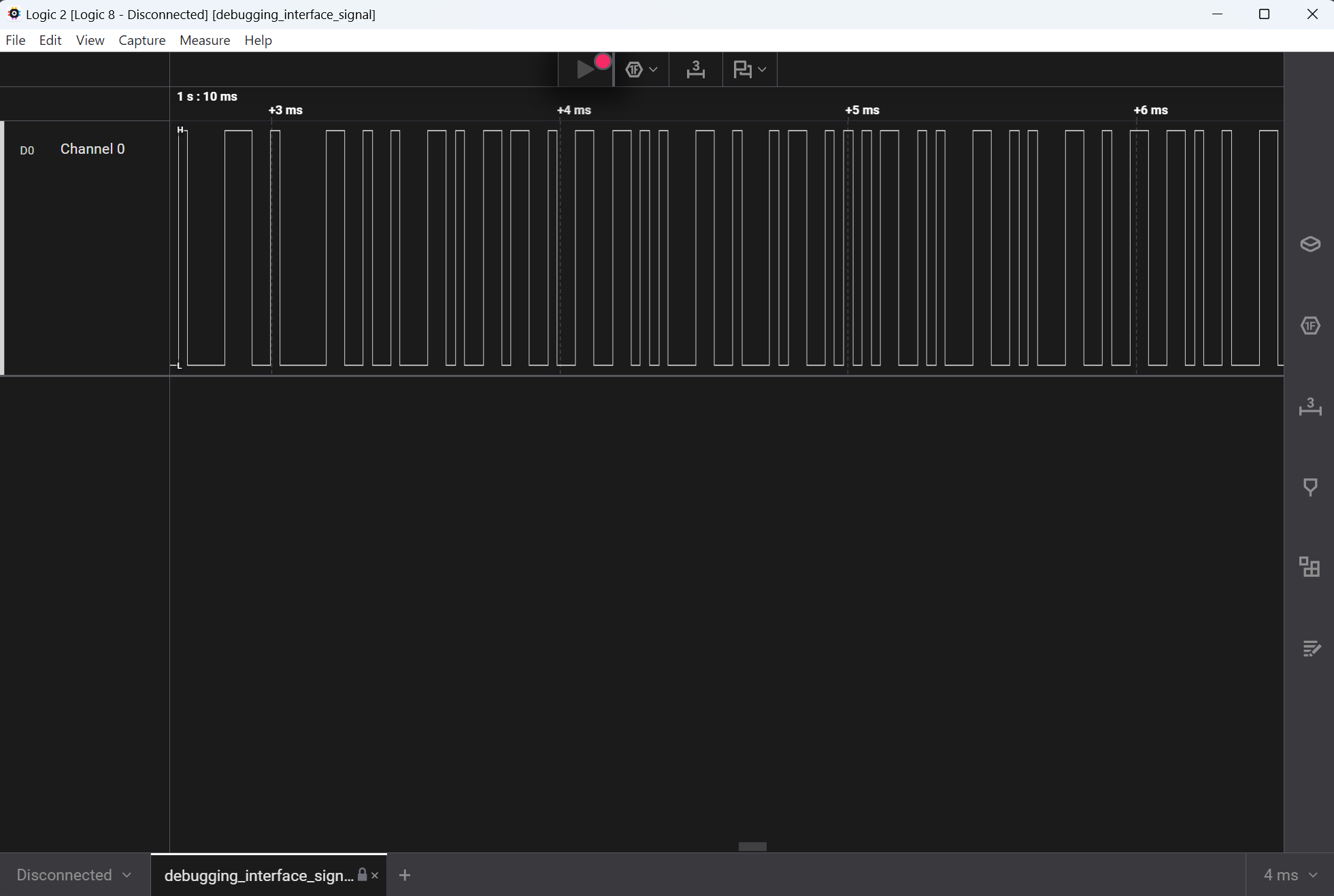1334x896 pixels.
Task: Open the Extensions sidebar panel
Action: pos(1310,567)
